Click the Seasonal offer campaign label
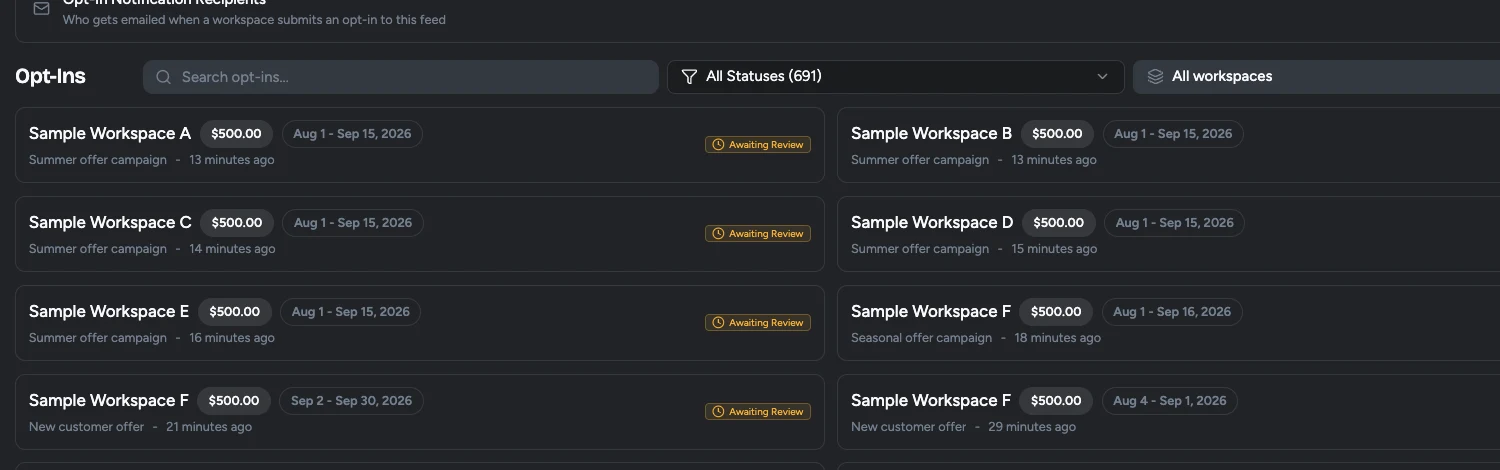The width and height of the screenshot is (1500, 470). click(x=921, y=338)
